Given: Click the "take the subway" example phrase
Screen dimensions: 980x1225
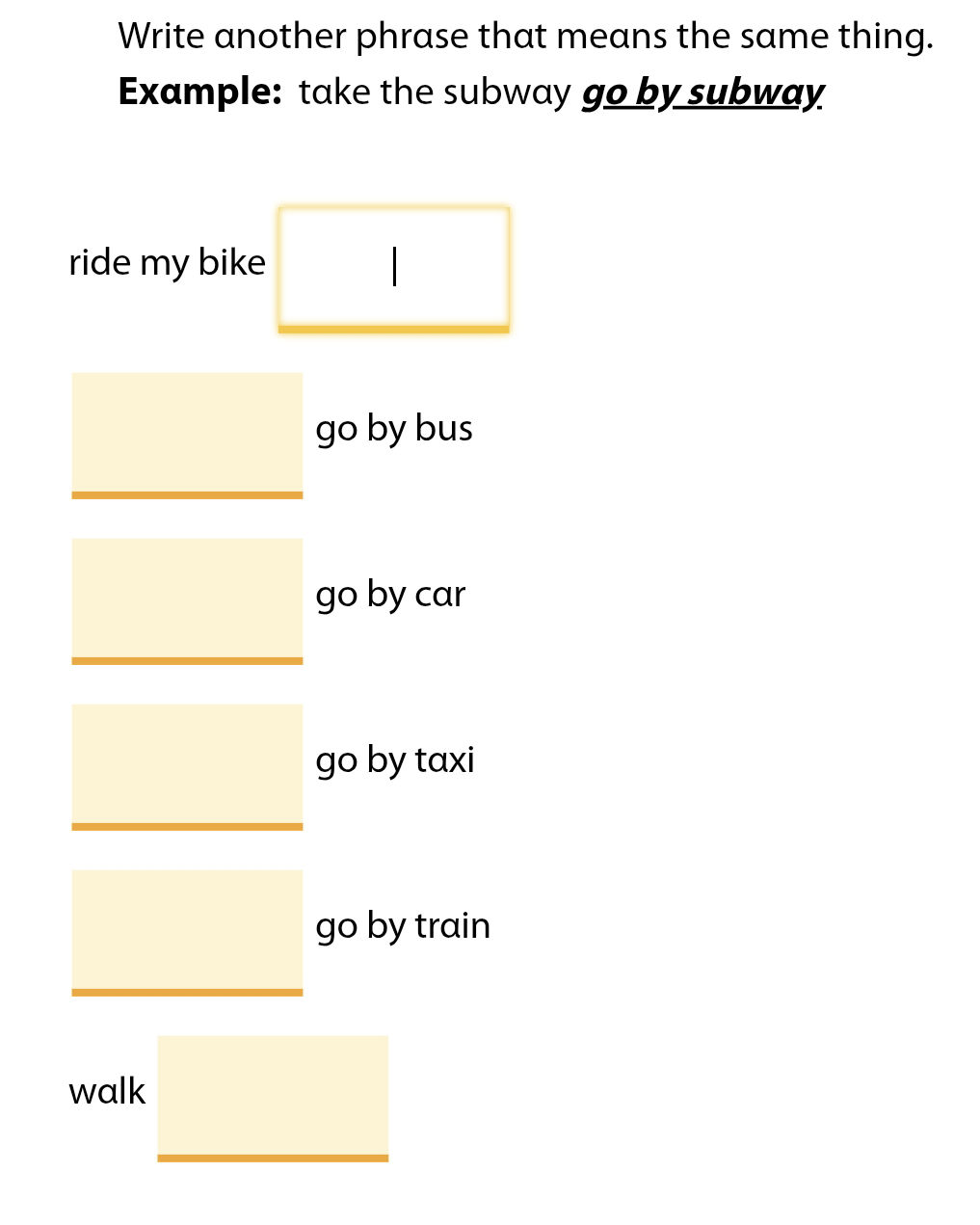Looking at the screenshot, I should [x=435, y=93].
